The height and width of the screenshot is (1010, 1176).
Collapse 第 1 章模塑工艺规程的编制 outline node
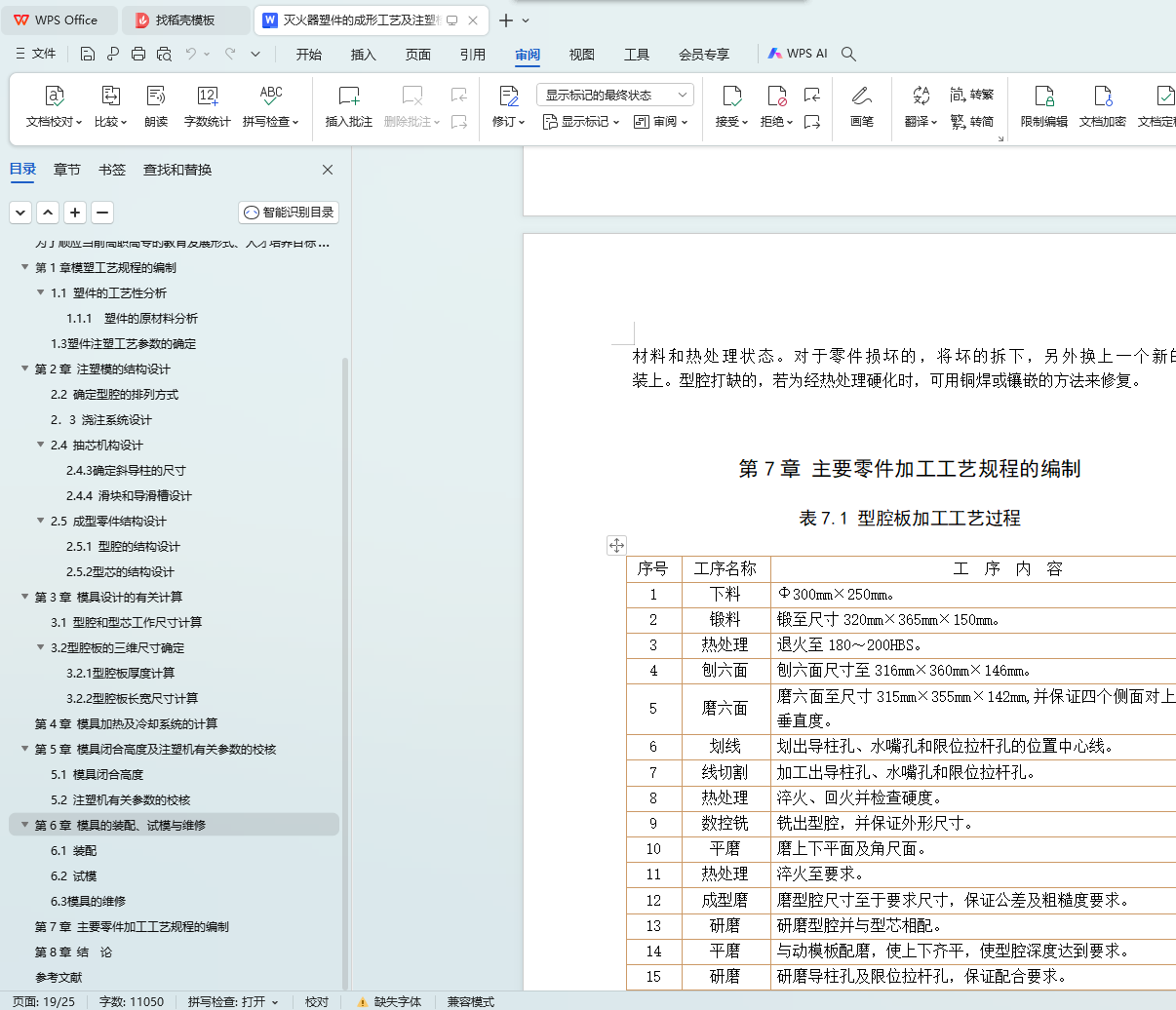[x=25, y=267]
